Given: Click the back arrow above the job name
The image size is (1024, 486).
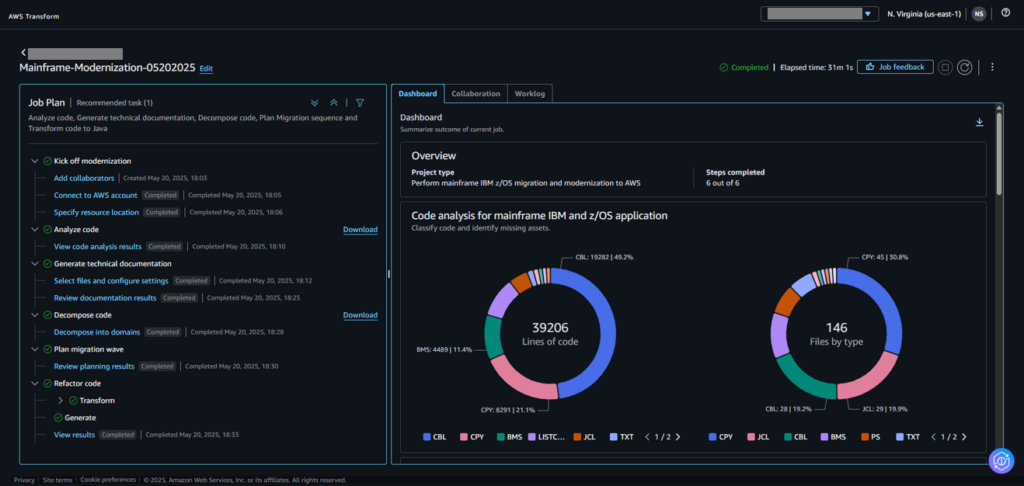Looking at the screenshot, I should (24, 52).
